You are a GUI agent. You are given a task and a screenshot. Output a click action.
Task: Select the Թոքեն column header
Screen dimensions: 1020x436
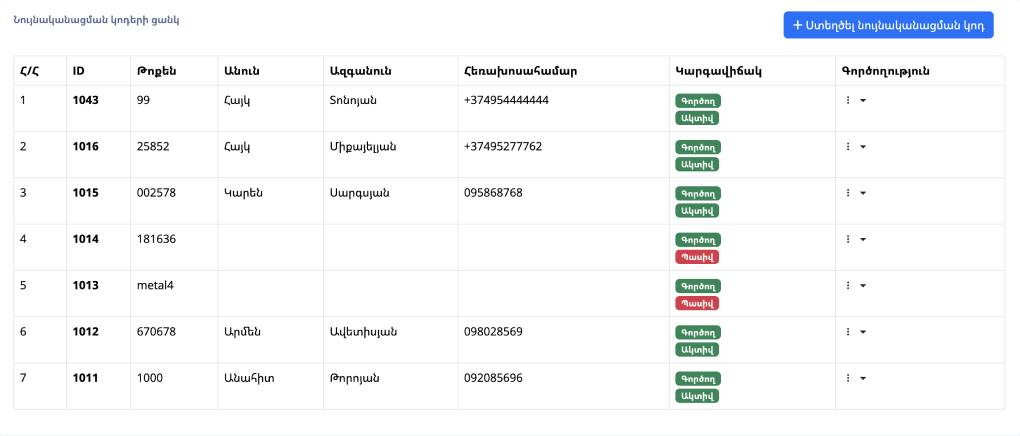[x=157, y=71]
